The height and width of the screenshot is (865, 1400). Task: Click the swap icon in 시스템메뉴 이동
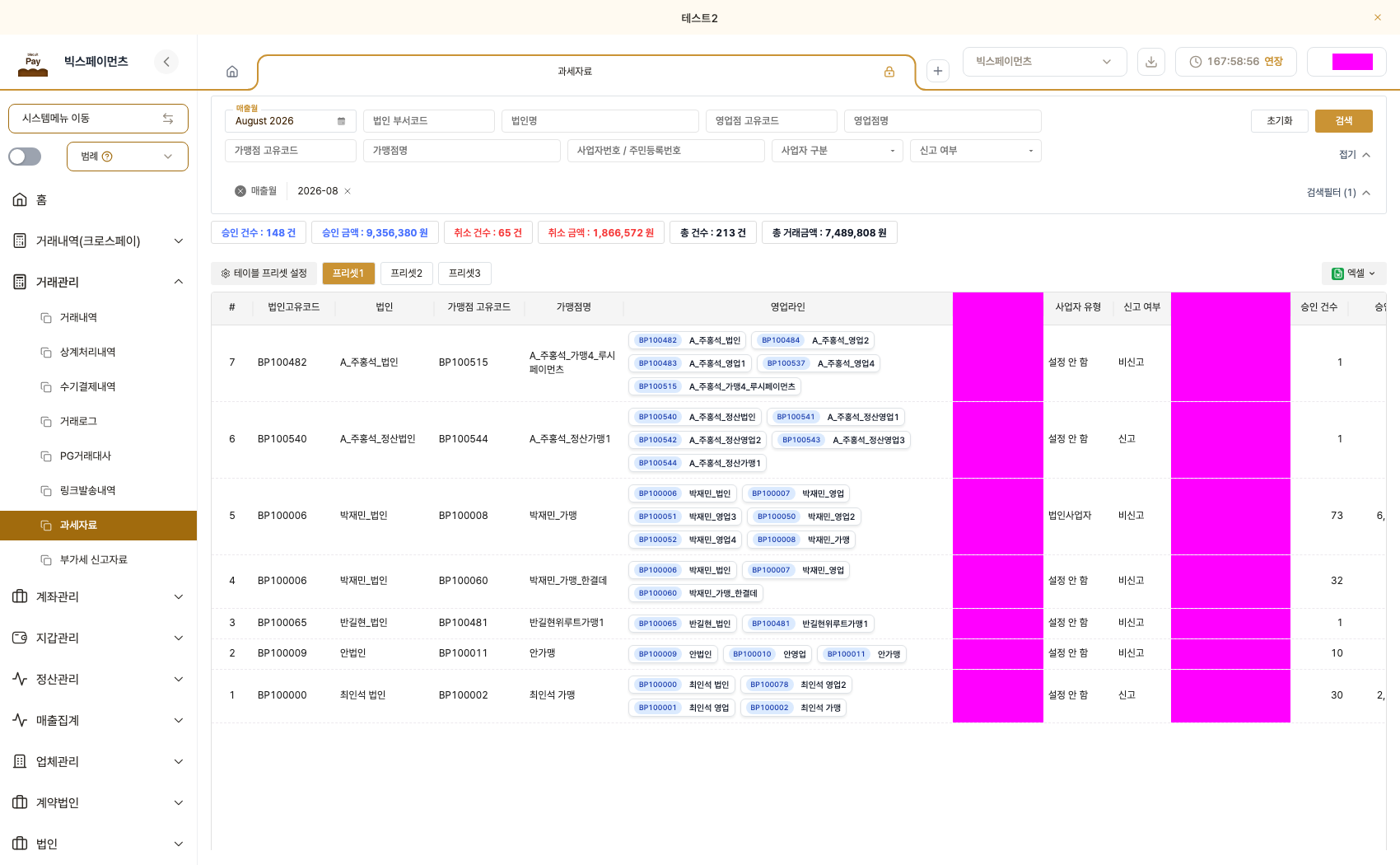pyautogui.click(x=168, y=119)
